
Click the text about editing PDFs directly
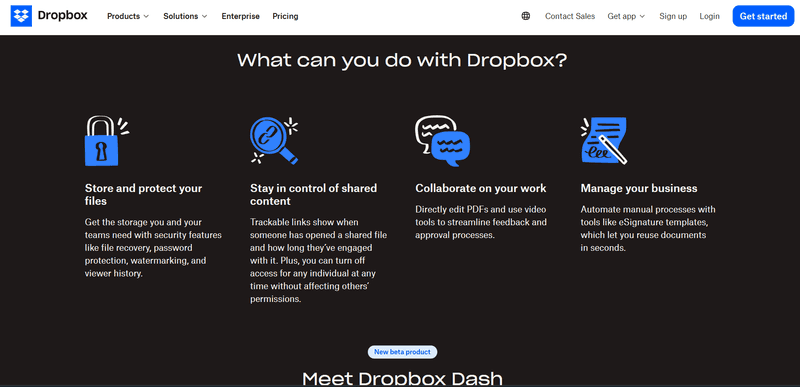[481, 222]
